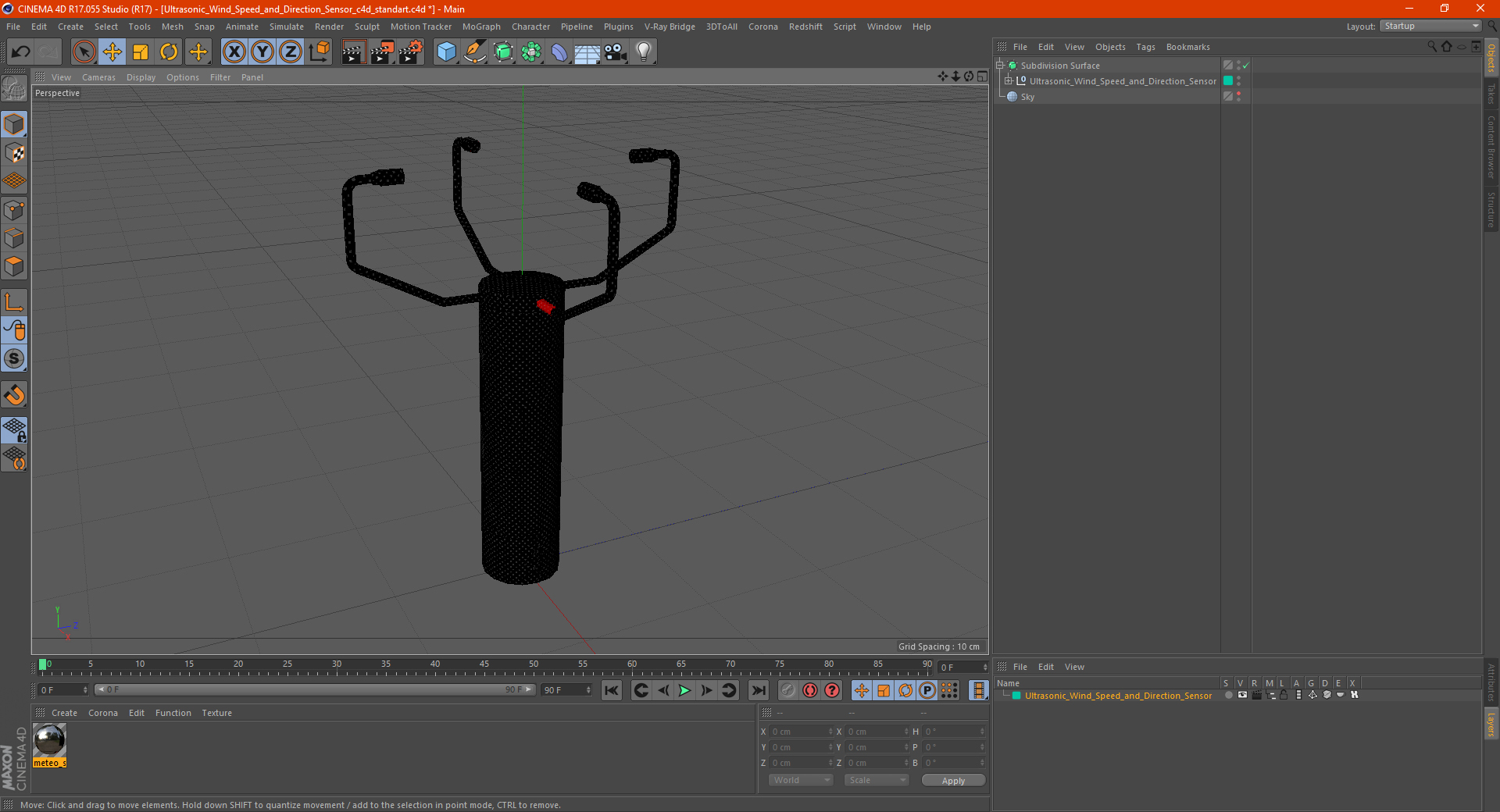Toggle Z axis lock

291,52
